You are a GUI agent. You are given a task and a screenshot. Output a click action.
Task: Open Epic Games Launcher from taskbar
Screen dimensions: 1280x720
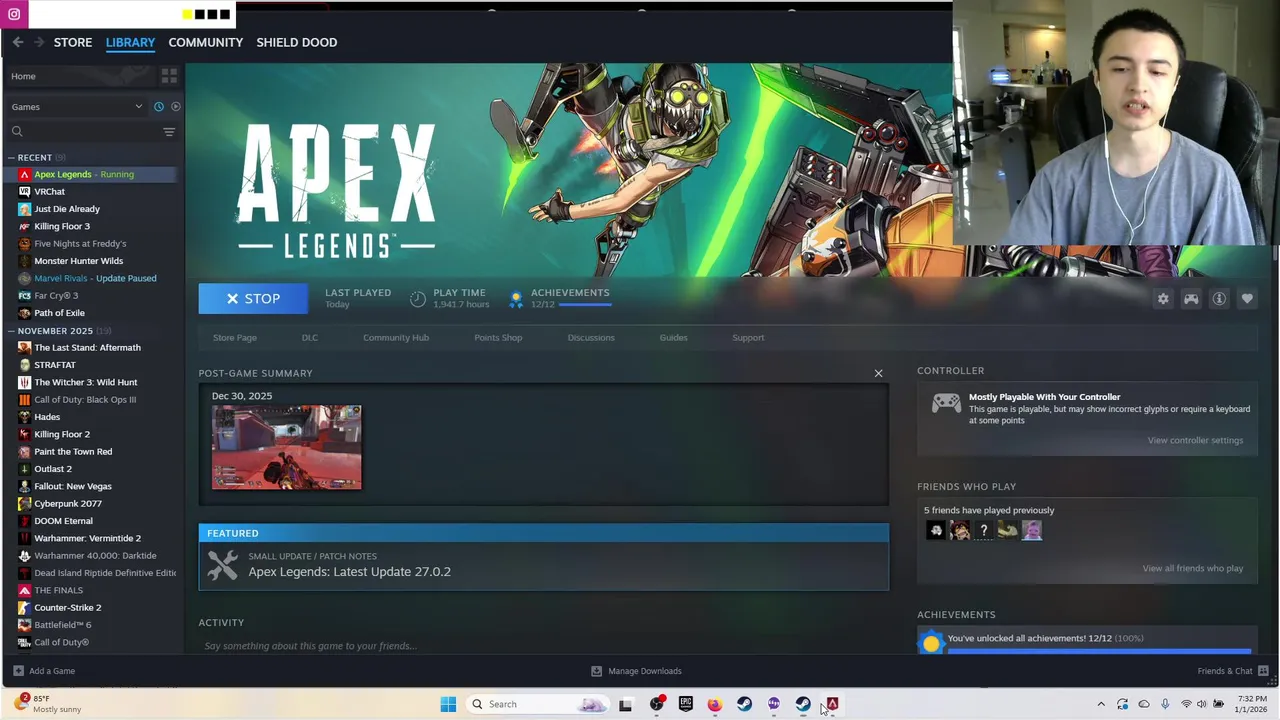(685, 704)
